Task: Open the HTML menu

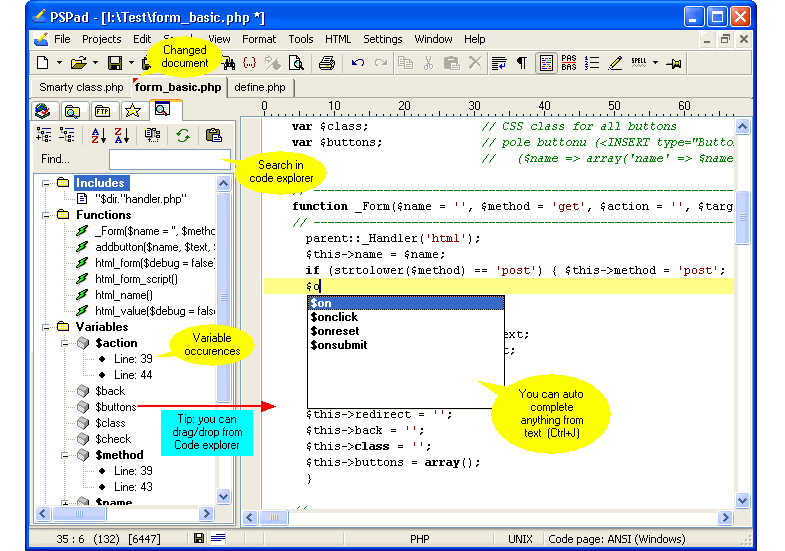Action: tap(338, 39)
